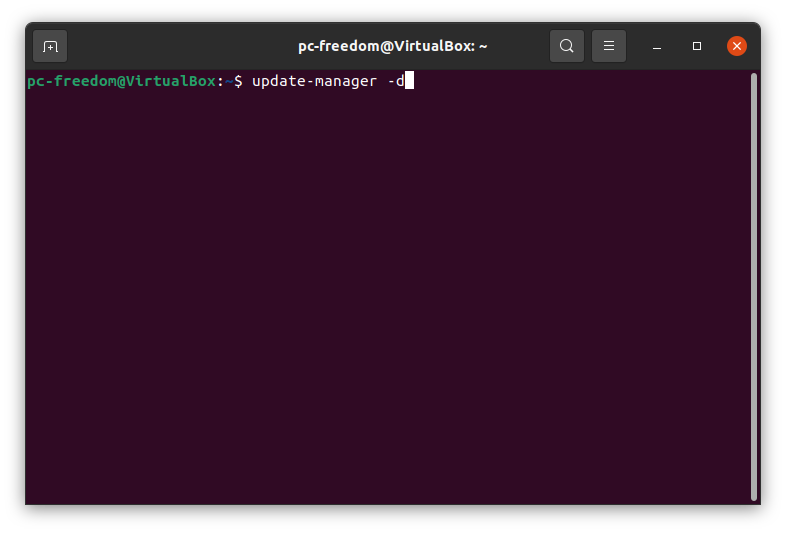
Task: Click the tilde in the prompt path
Action: [x=229, y=81]
